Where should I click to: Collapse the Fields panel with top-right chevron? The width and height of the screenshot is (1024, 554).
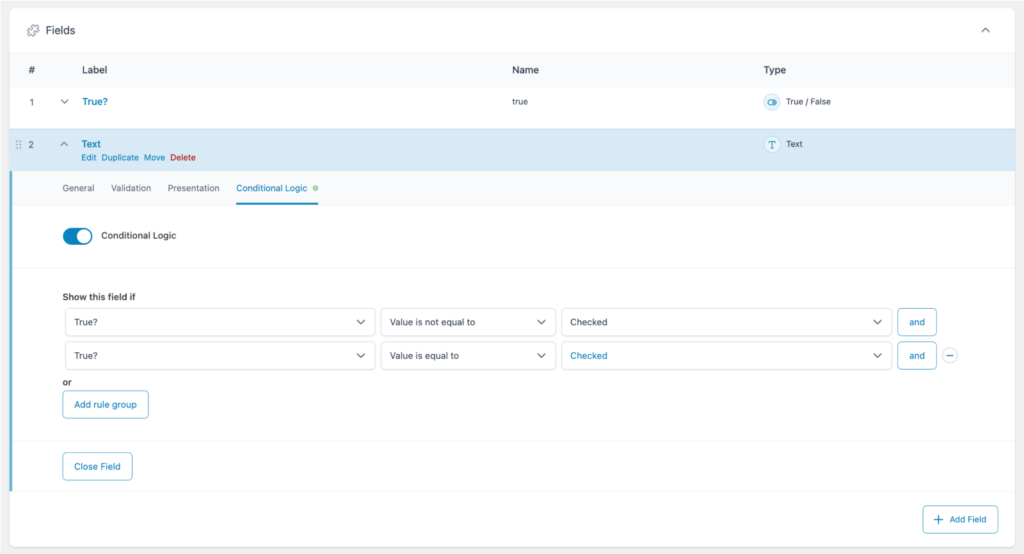tap(985, 30)
